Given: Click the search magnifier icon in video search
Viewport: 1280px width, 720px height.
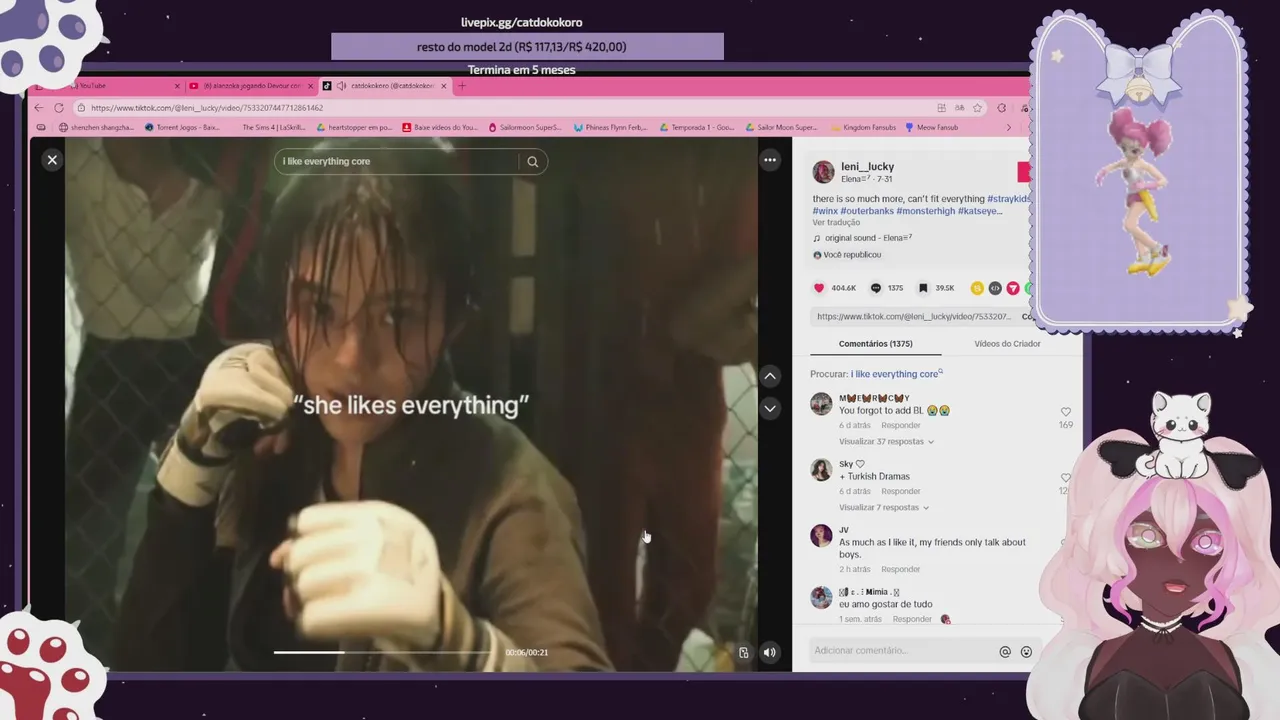Looking at the screenshot, I should [x=532, y=161].
